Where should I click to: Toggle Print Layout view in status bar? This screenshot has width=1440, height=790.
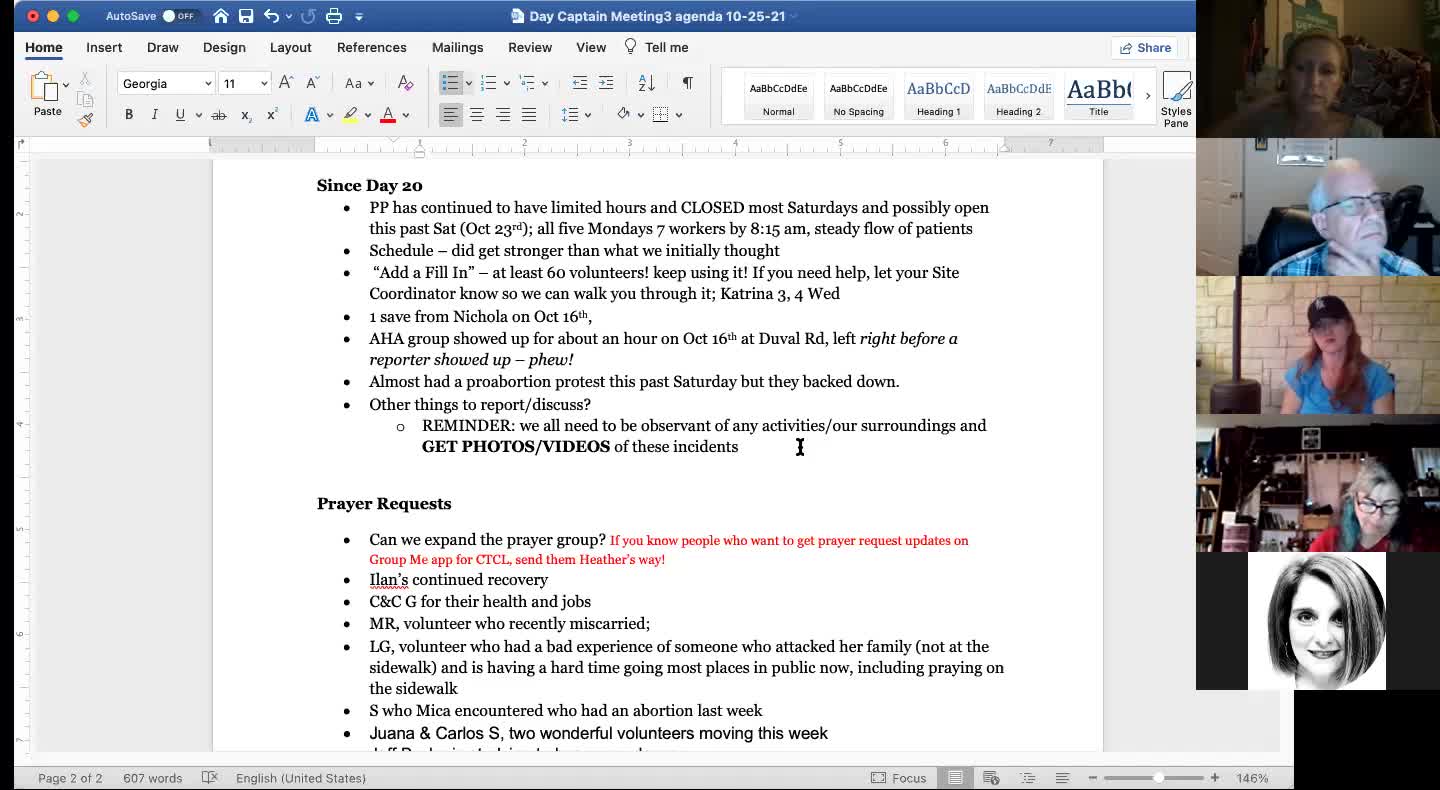coord(956,778)
